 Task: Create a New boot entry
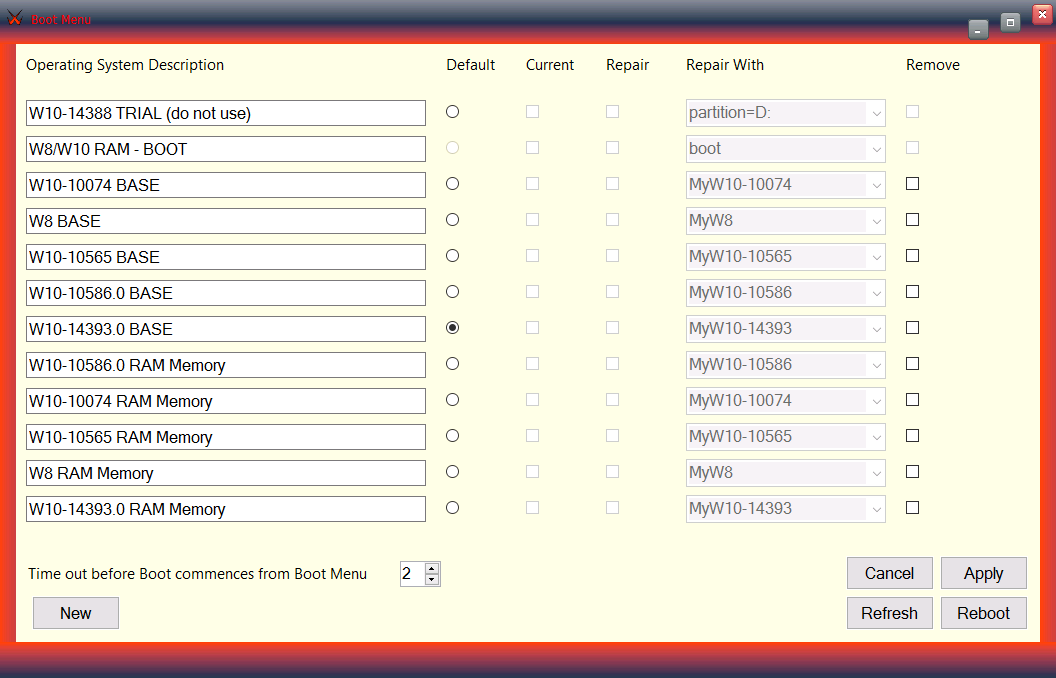[x=75, y=613]
